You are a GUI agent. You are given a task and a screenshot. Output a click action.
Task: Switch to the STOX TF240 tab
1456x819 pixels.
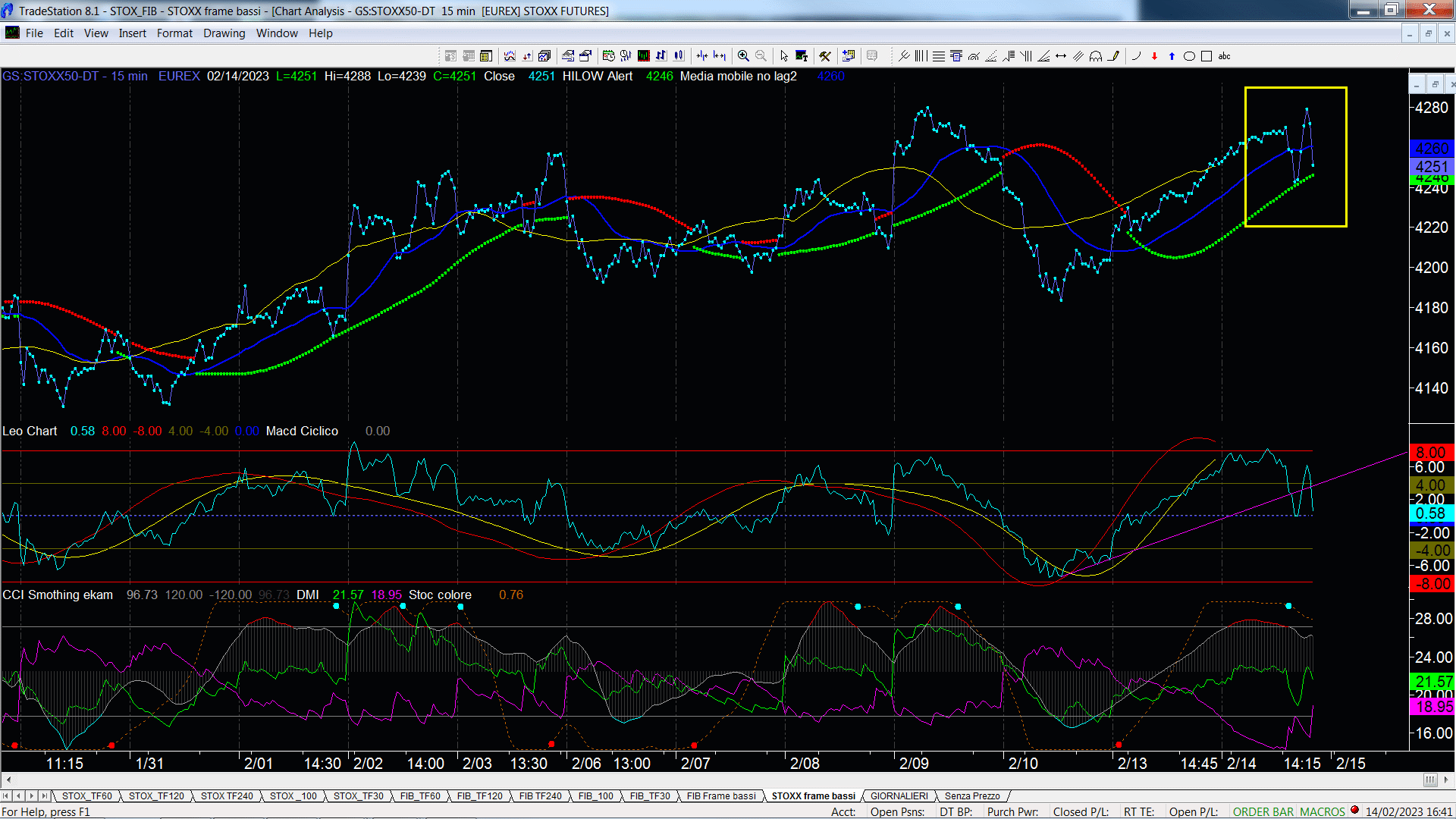pos(227,796)
